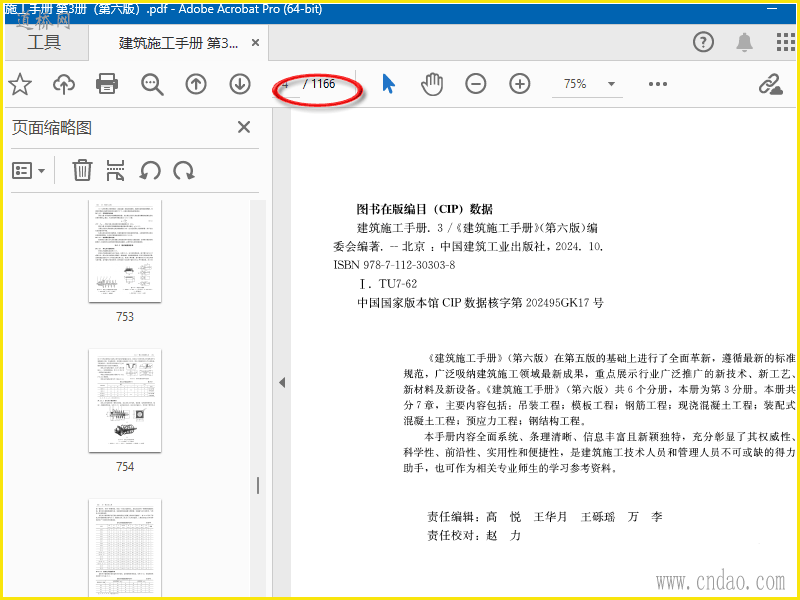Go to previous page with the up arrow
The width and height of the screenshot is (800, 600).
click(x=196, y=84)
